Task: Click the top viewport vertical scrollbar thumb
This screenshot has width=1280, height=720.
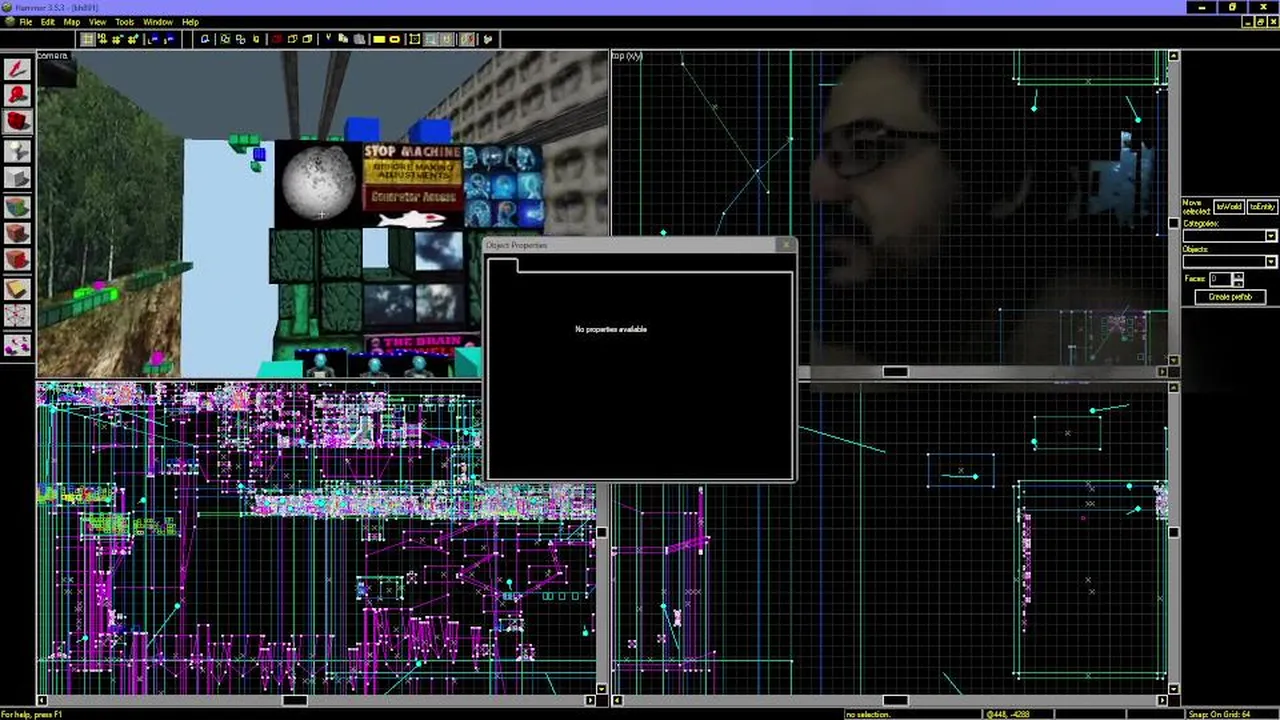Action: (x=1173, y=223)
